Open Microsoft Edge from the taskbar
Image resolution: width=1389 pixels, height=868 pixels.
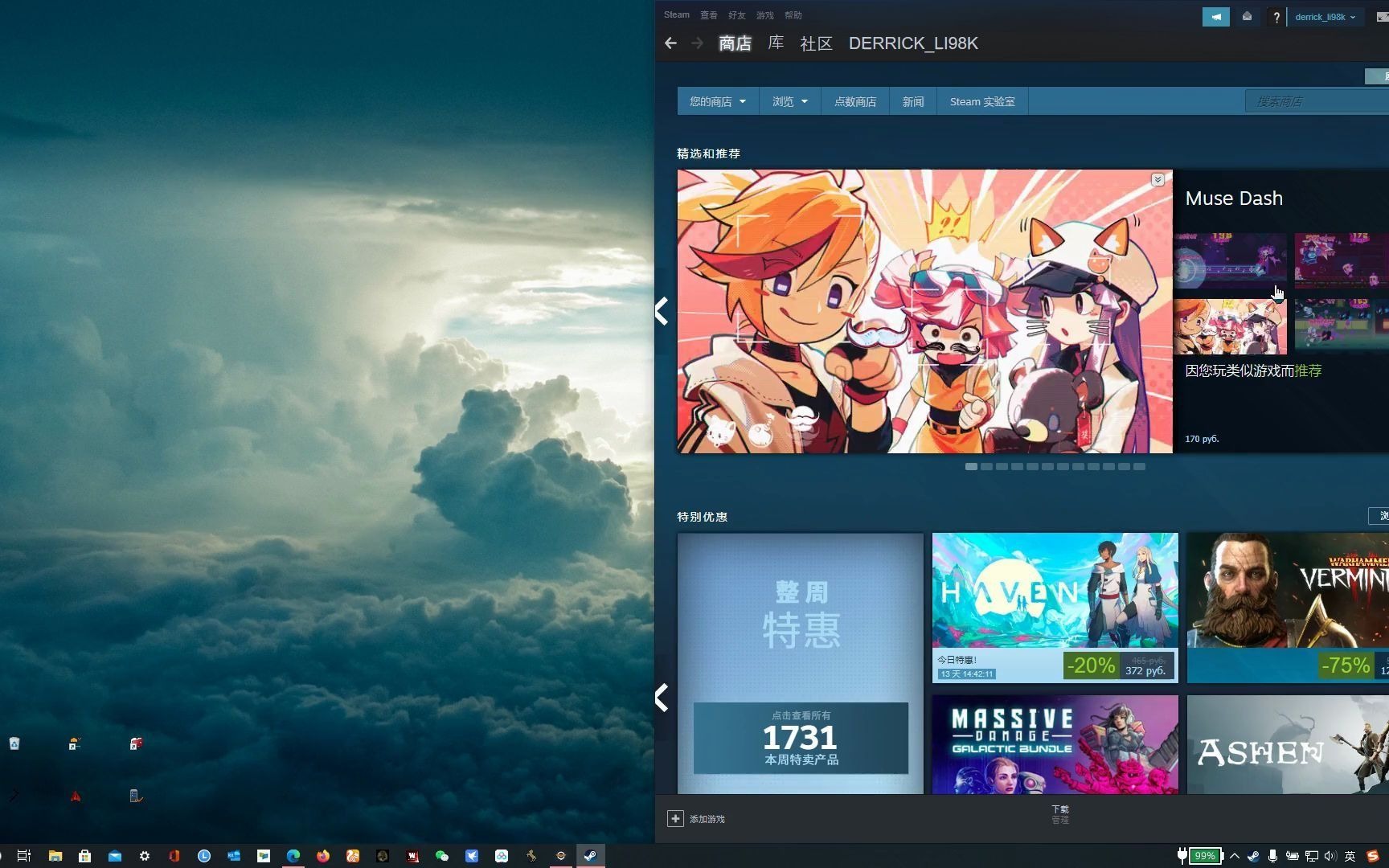point(293,856)
